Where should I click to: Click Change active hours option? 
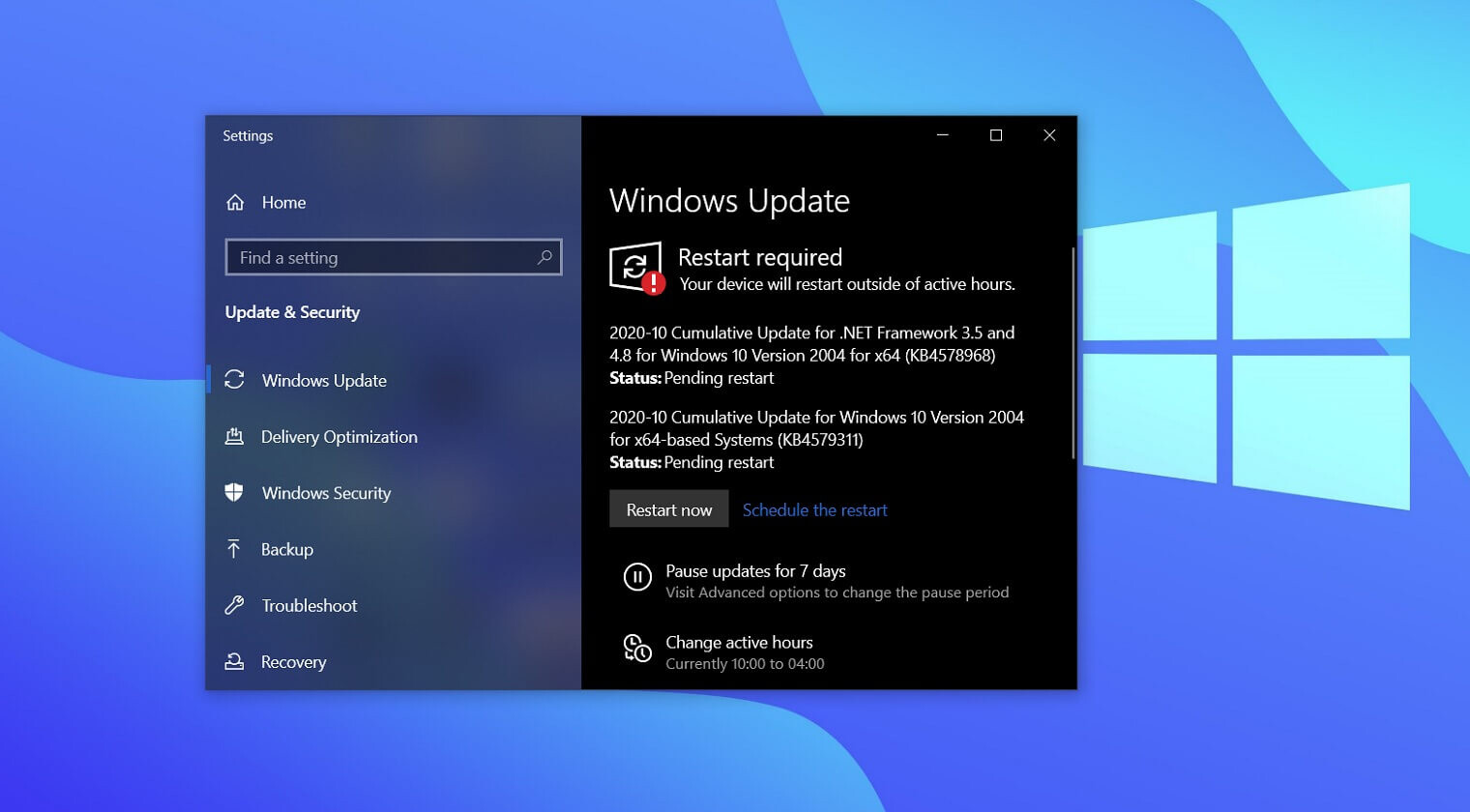pyautogui.click(x=739, y=642)
